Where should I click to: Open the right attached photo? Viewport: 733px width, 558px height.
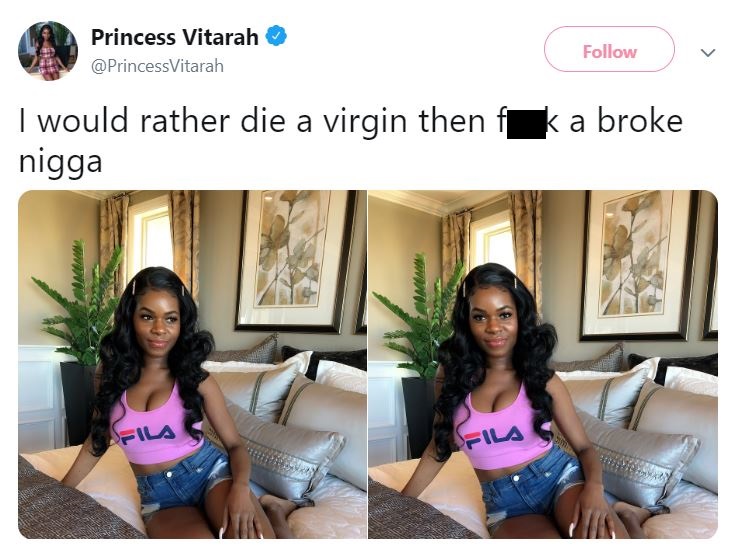tap(543, 364)
